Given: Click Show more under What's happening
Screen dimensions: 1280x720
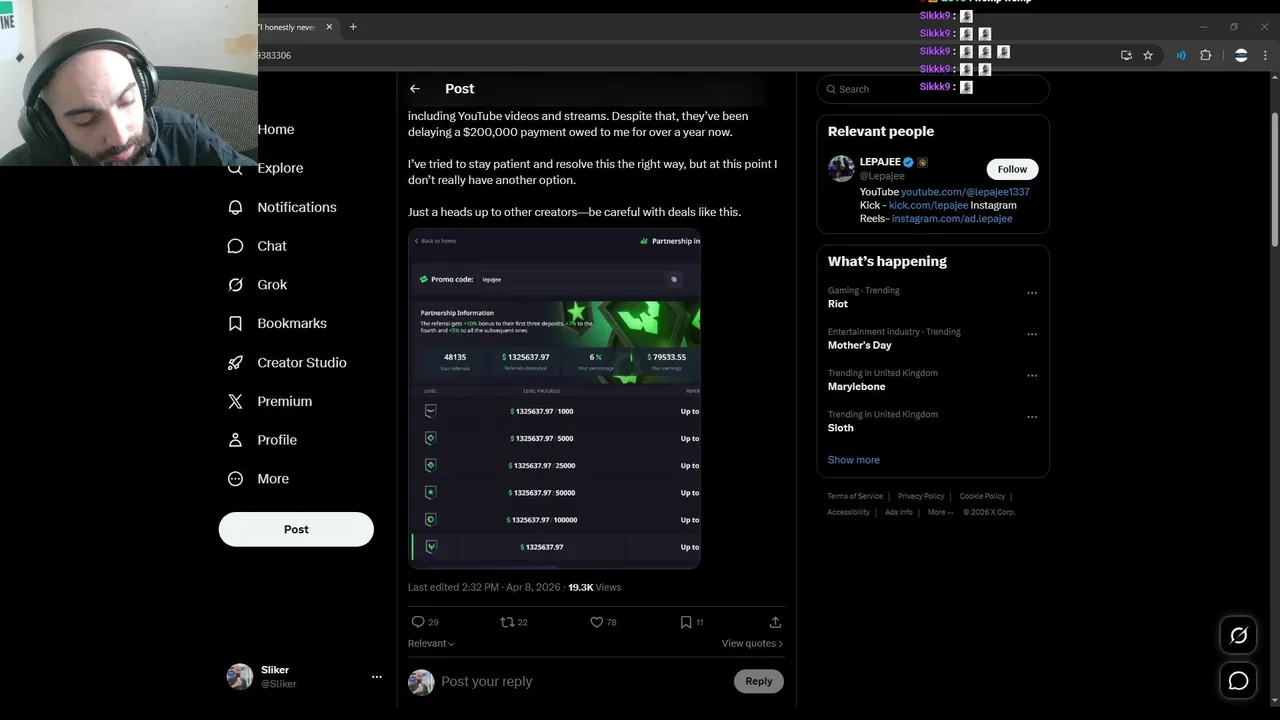Looking at the screenshot, I should click(x=854, y=460).
